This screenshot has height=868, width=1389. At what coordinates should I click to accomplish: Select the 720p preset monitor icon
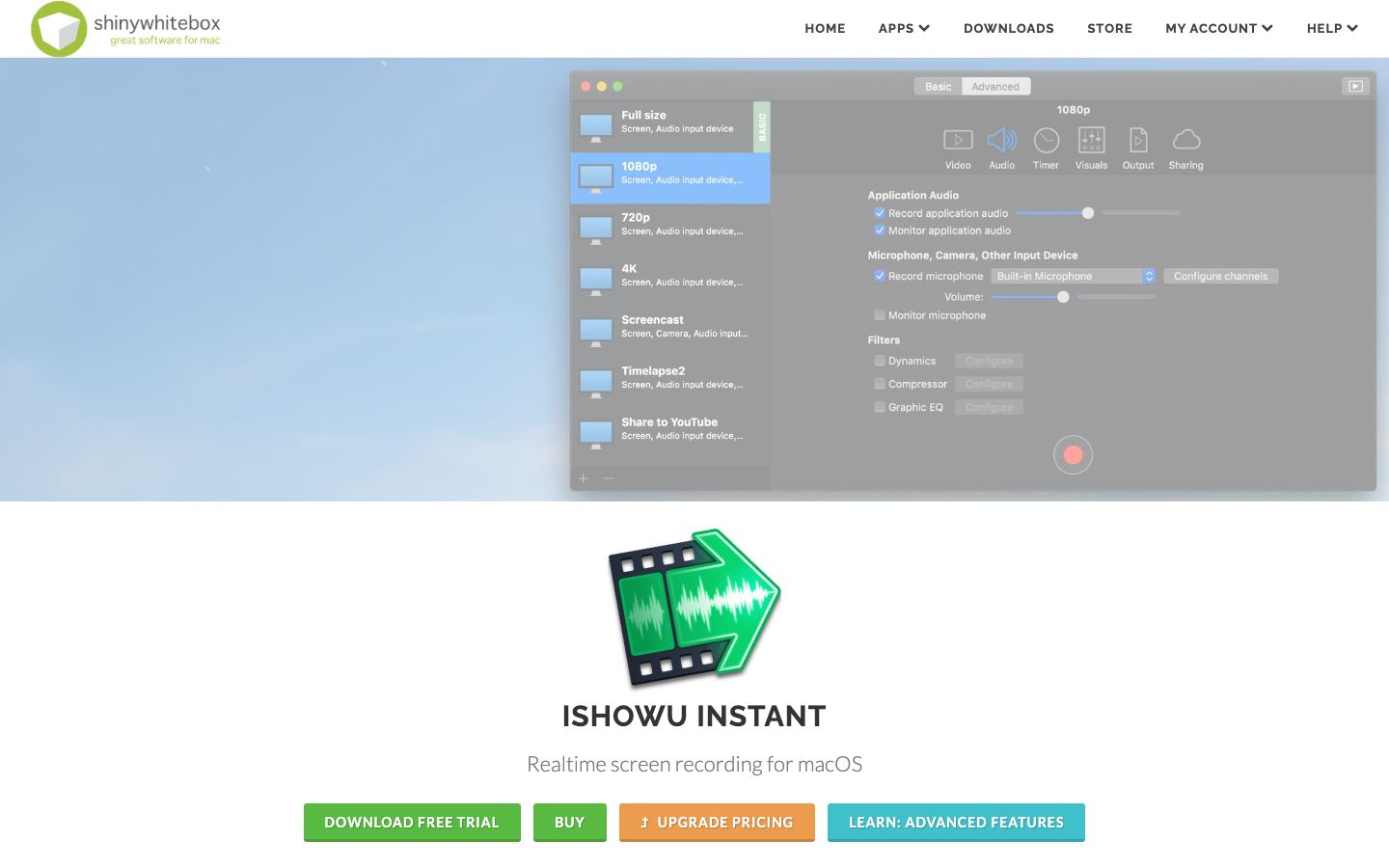point(596,230)
